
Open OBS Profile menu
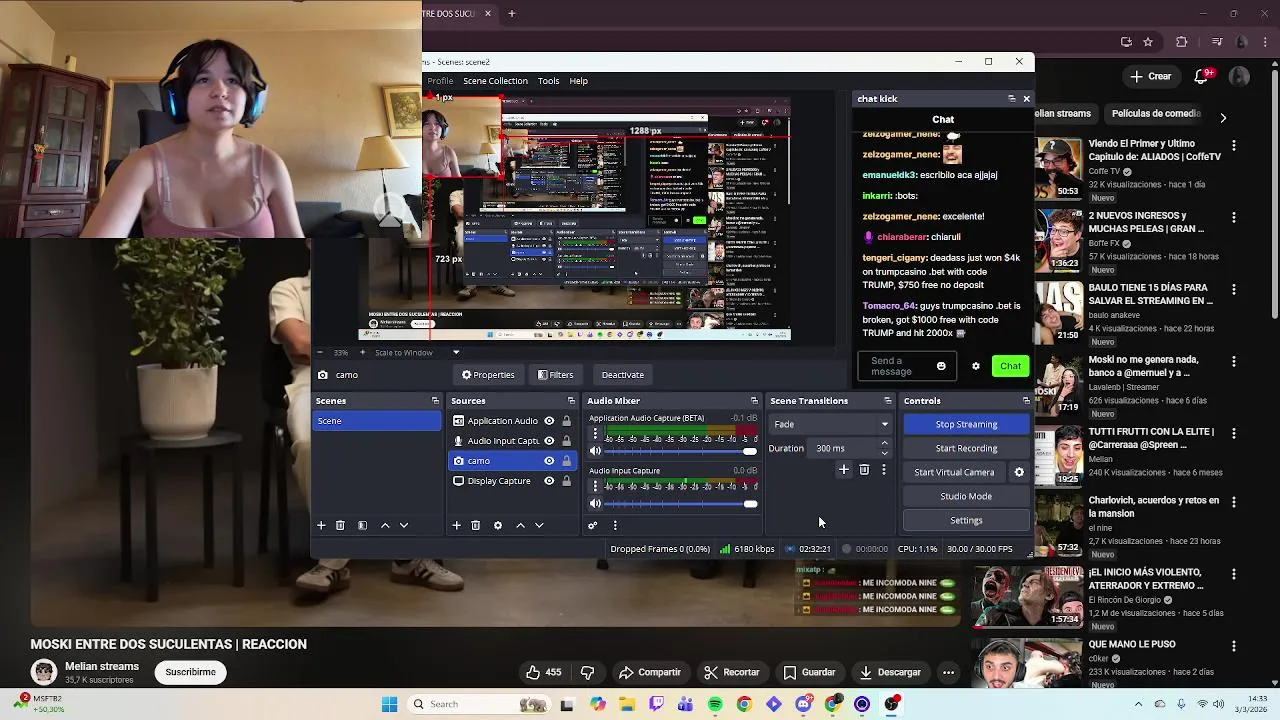(440, 81)
